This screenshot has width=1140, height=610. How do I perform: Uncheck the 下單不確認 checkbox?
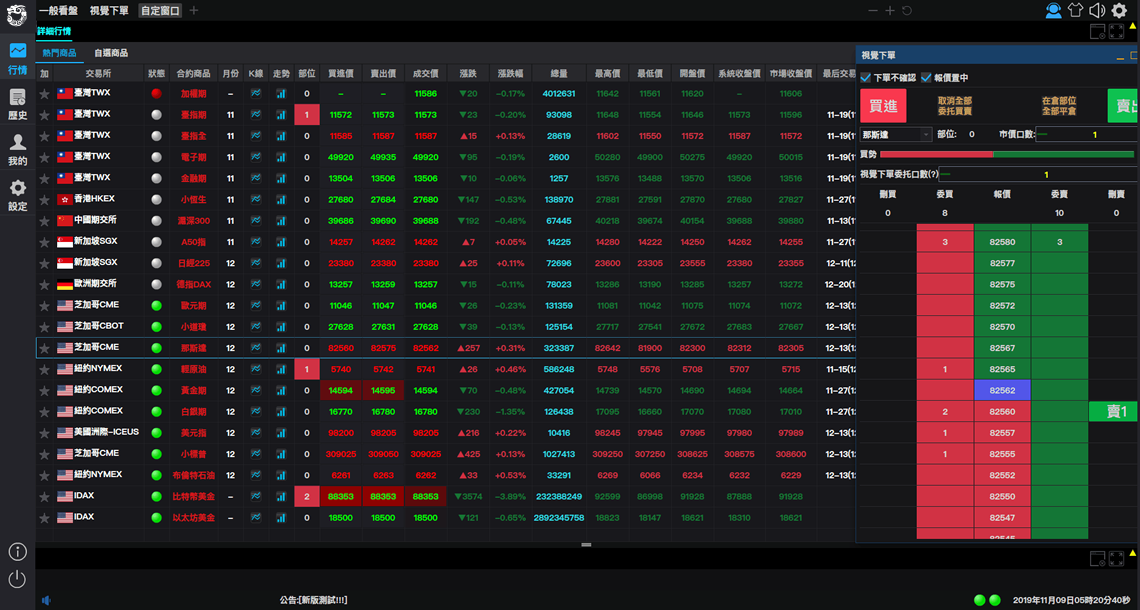coord(866,78)
